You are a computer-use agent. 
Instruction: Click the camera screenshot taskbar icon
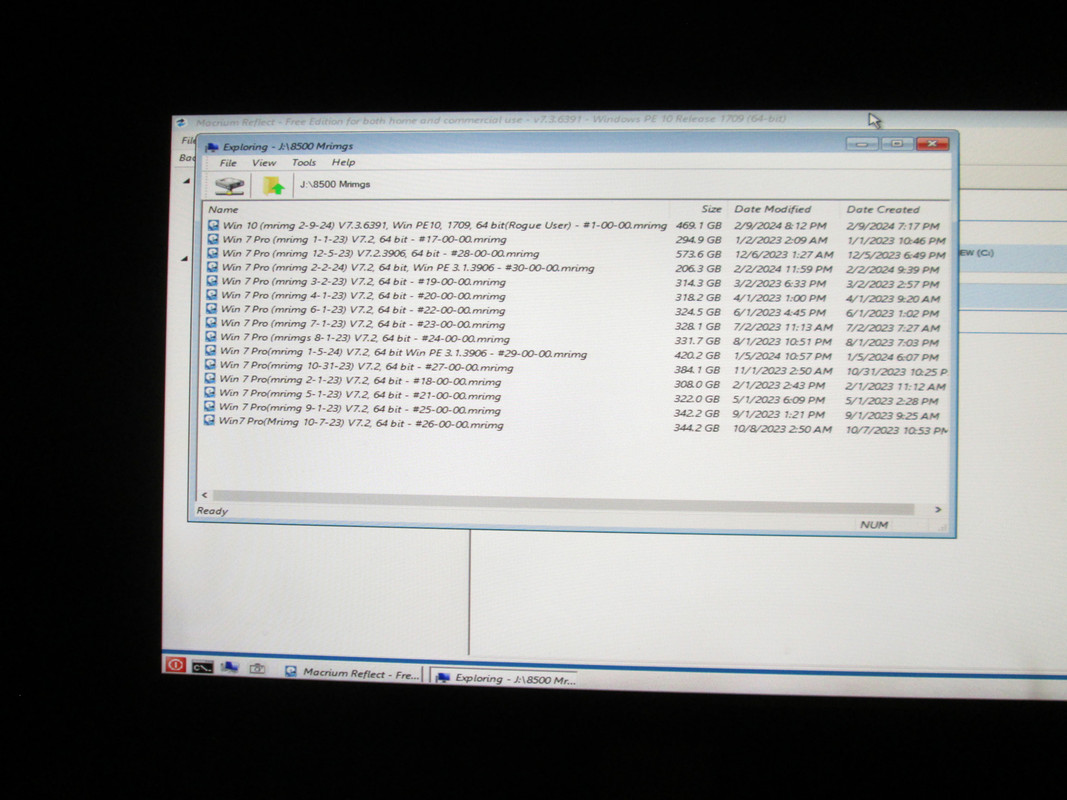pyautogui.click(x=257, y=669)
